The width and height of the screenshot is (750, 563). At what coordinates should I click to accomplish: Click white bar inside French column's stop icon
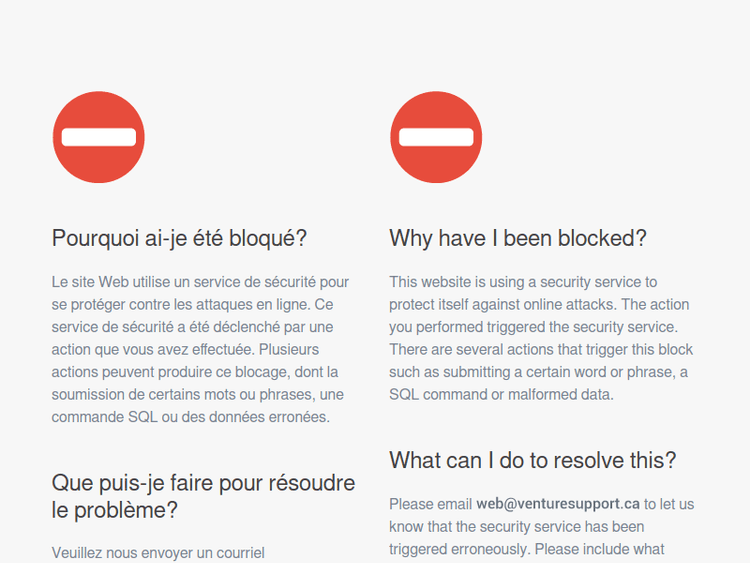tap(99, 137)
